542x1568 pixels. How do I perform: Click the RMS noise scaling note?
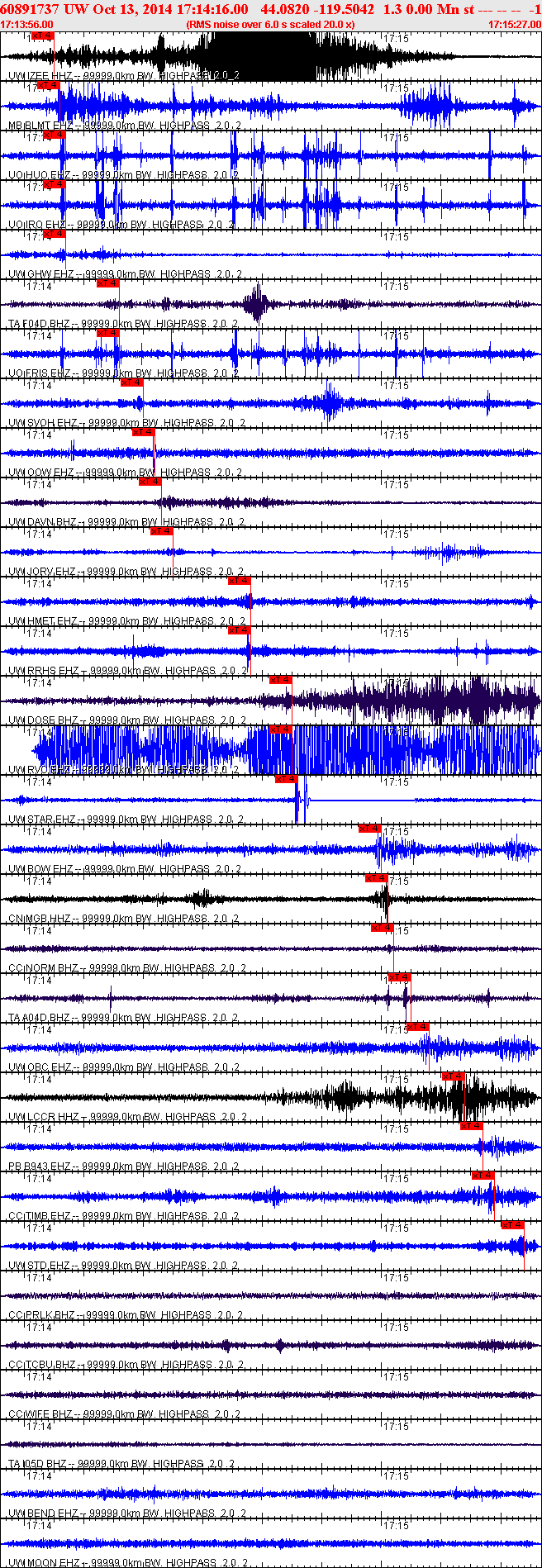[x=270, y=25]
